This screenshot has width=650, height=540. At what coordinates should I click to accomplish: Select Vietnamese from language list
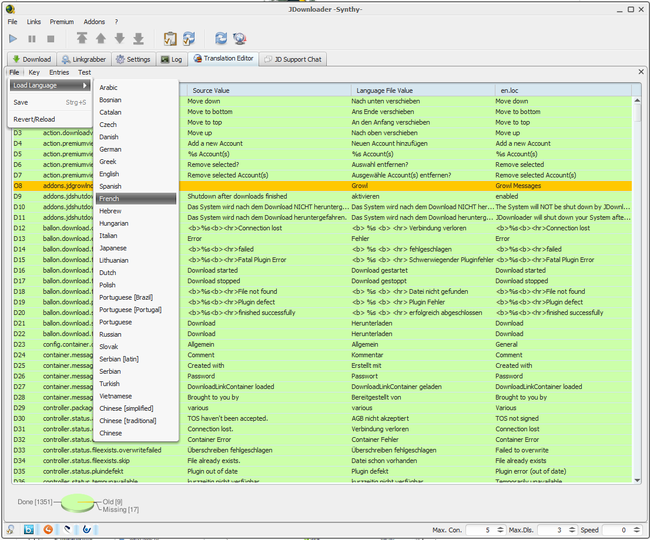click(x=136, y=396)
